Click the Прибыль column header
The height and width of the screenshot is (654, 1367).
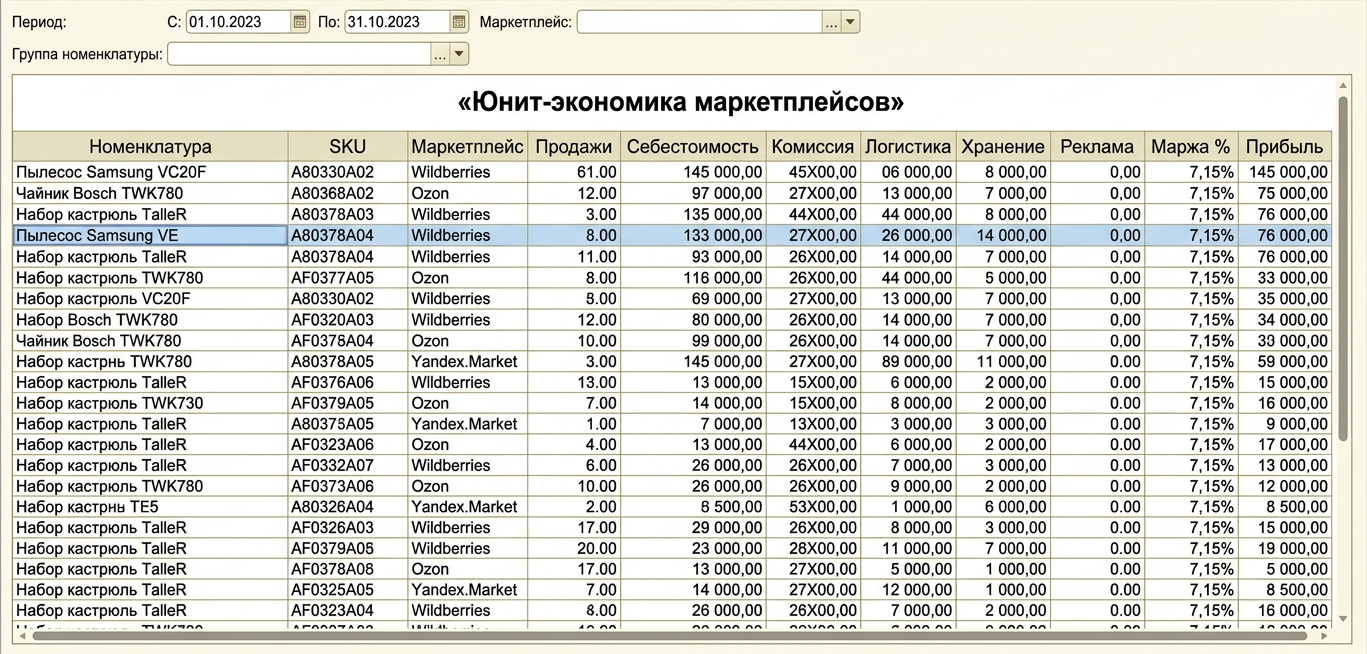coord(1284,146)
